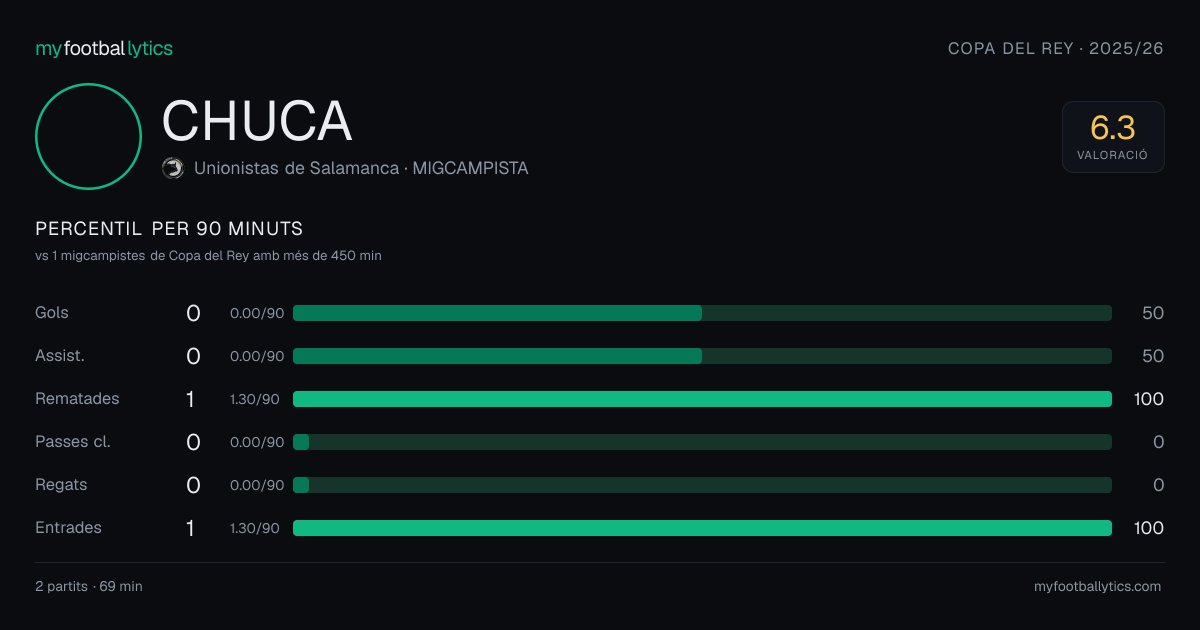Click the 1.30/90 value in Rematades row
Image resolution: width=1200 pixels, height=630 pixels.
255,399
